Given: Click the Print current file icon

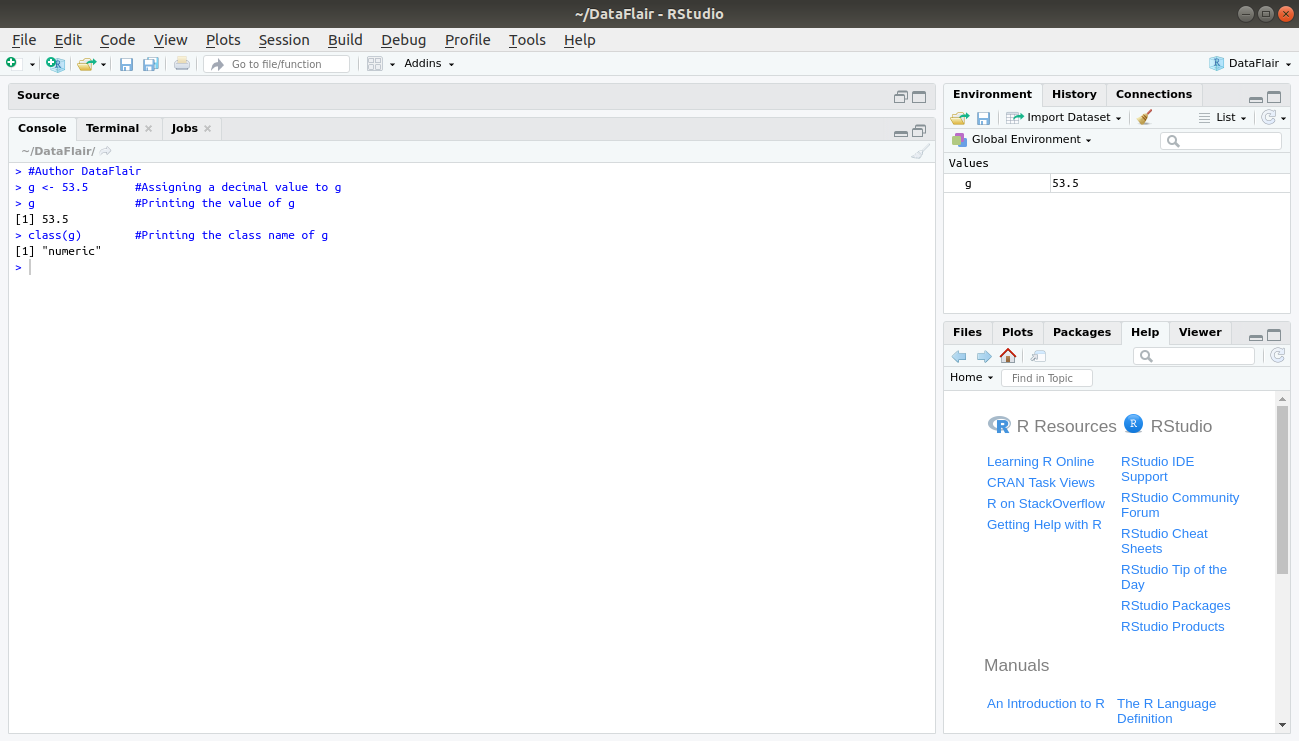Looking at the screenshot, I should [181, 64].
